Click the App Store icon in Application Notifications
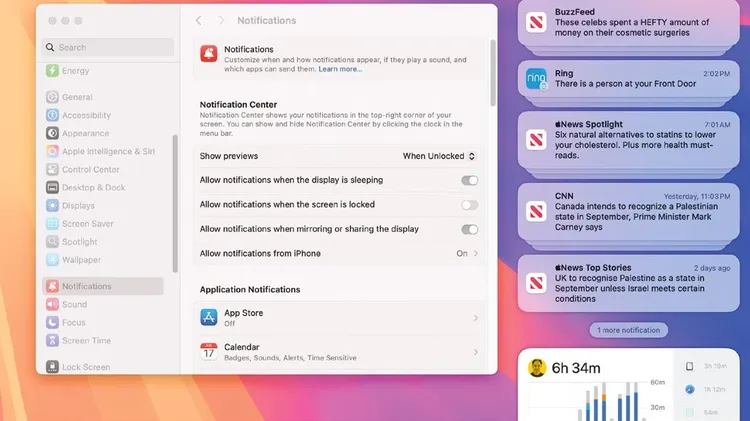750x421 pixels. (209, 318)
